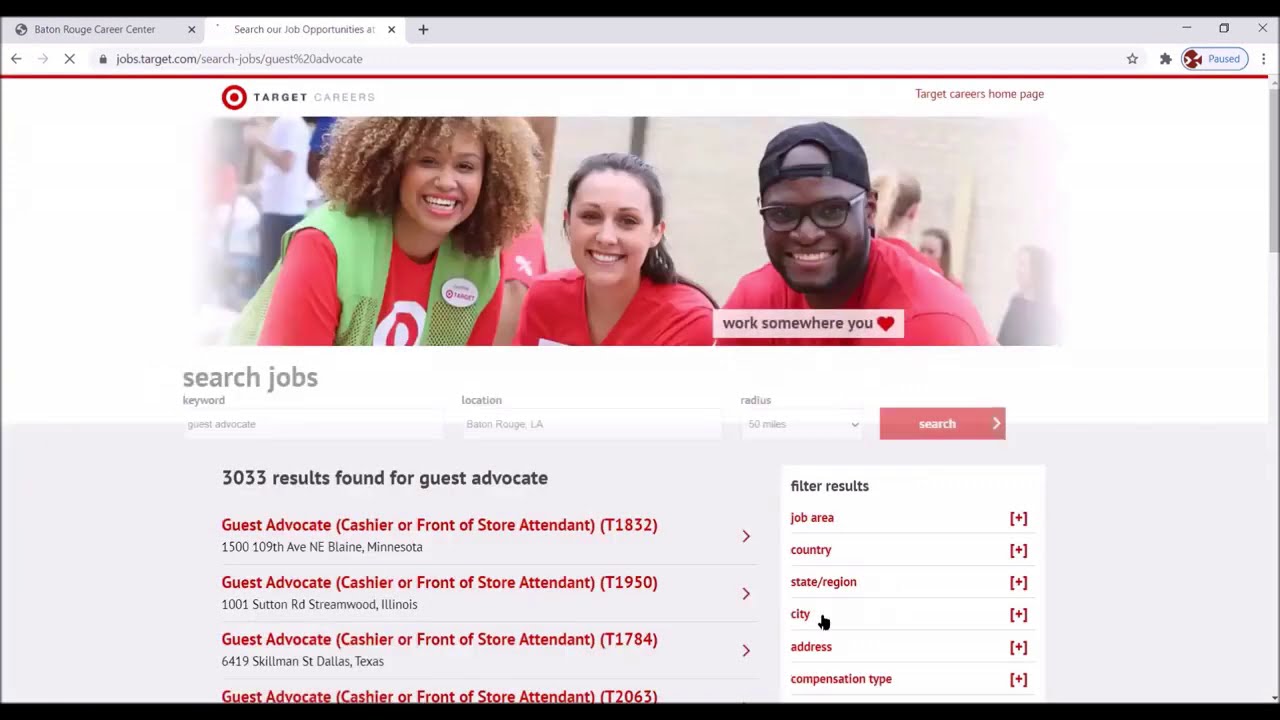Open the Chrome three-dot menu
The width and height of the screenshot is (1280, 720).
pos(1263,59)
